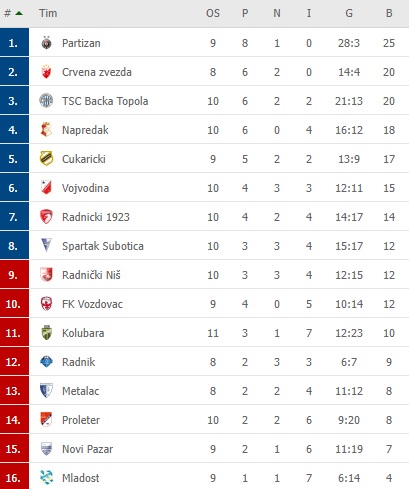The width and height of the screenshot is (409, 489).
Task: Click the blue position 1 rank cell
Action: point(14,43)
